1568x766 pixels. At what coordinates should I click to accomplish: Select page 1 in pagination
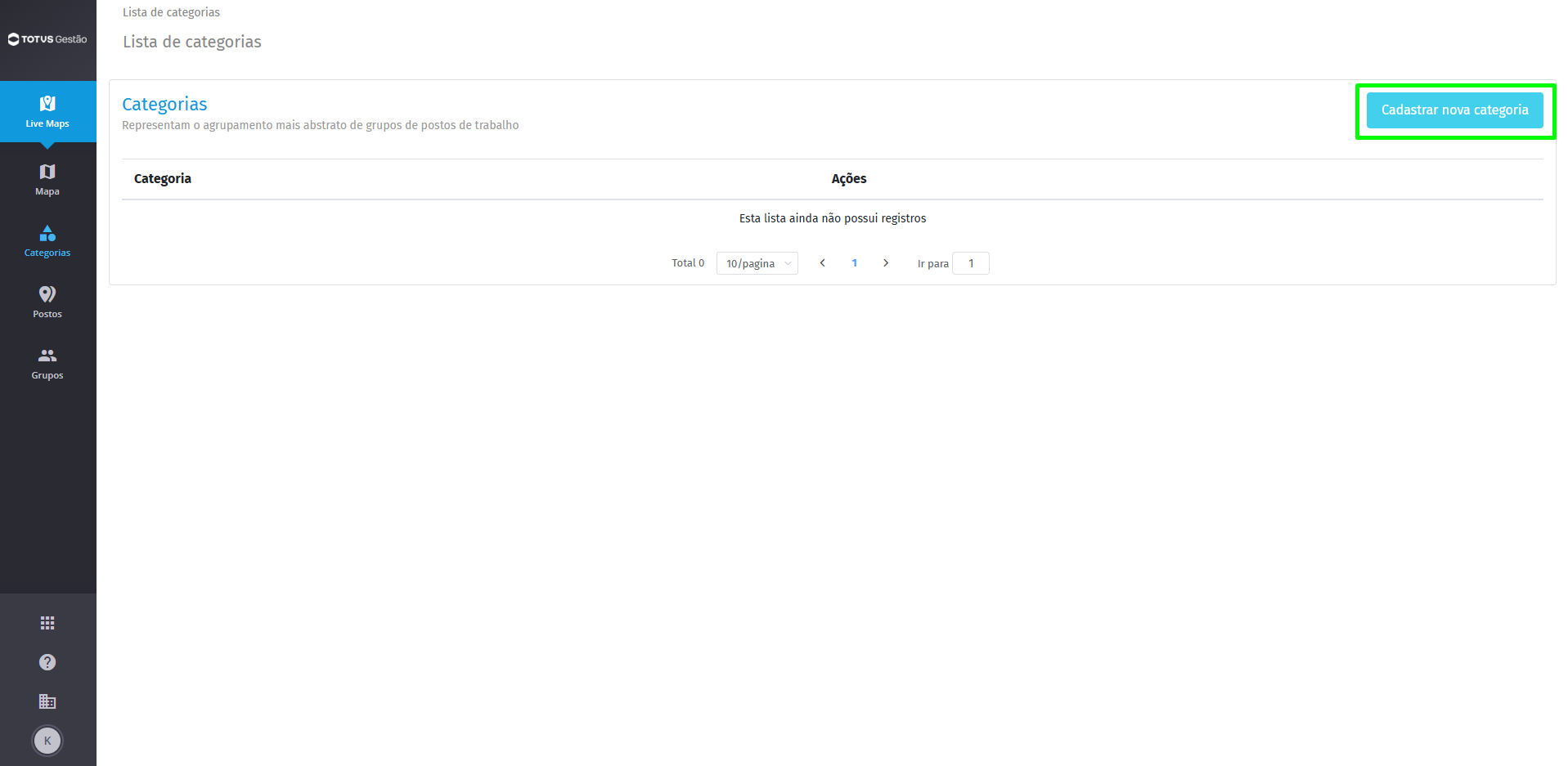coord(855,263)
